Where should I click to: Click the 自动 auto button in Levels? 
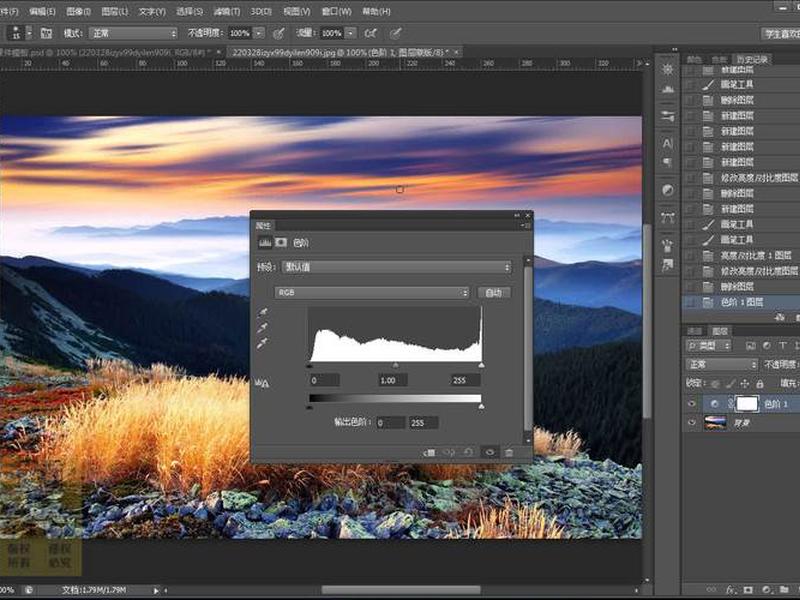point(493,293)
